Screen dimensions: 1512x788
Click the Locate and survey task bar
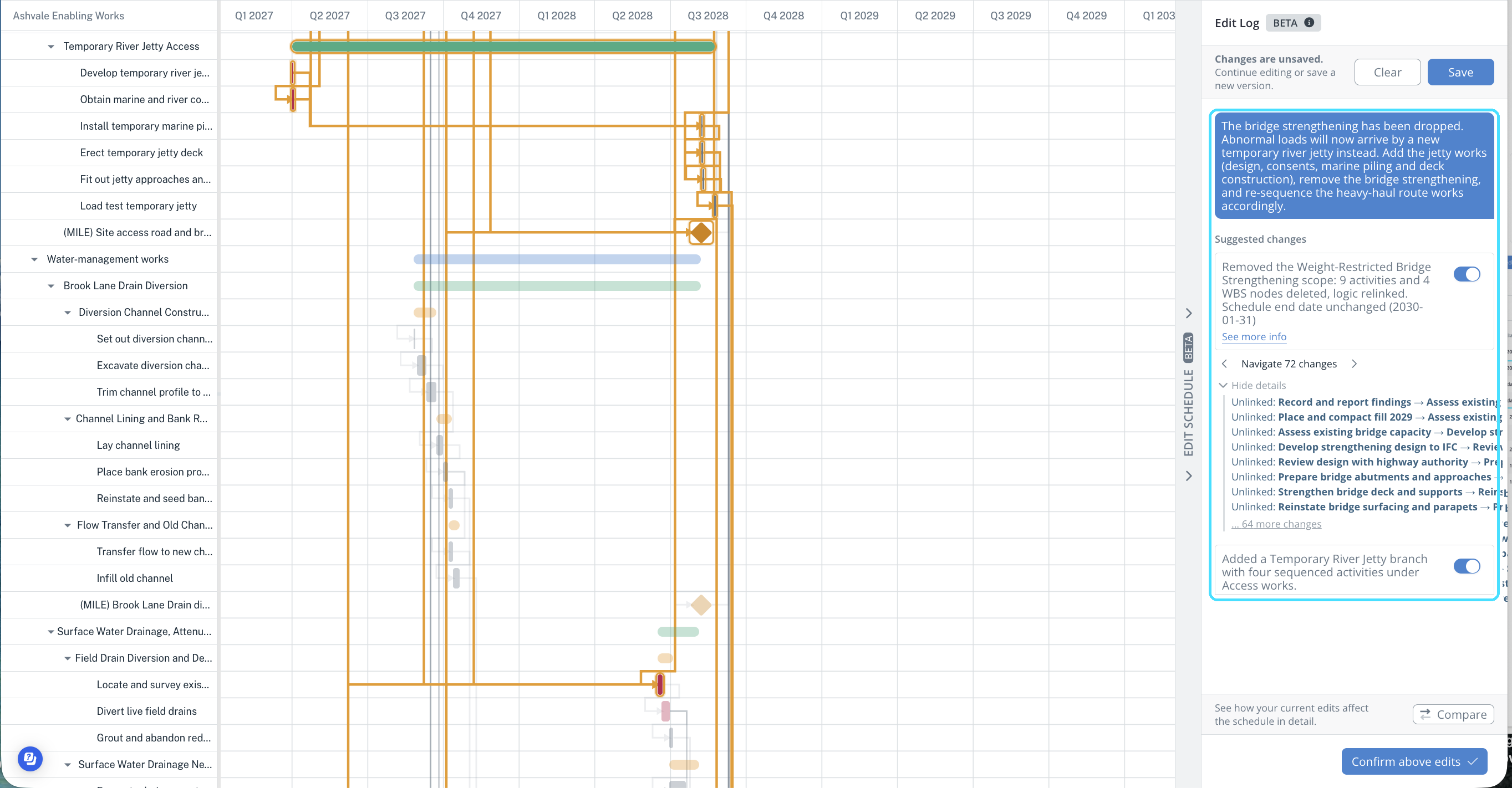click(x=660, y=685)
